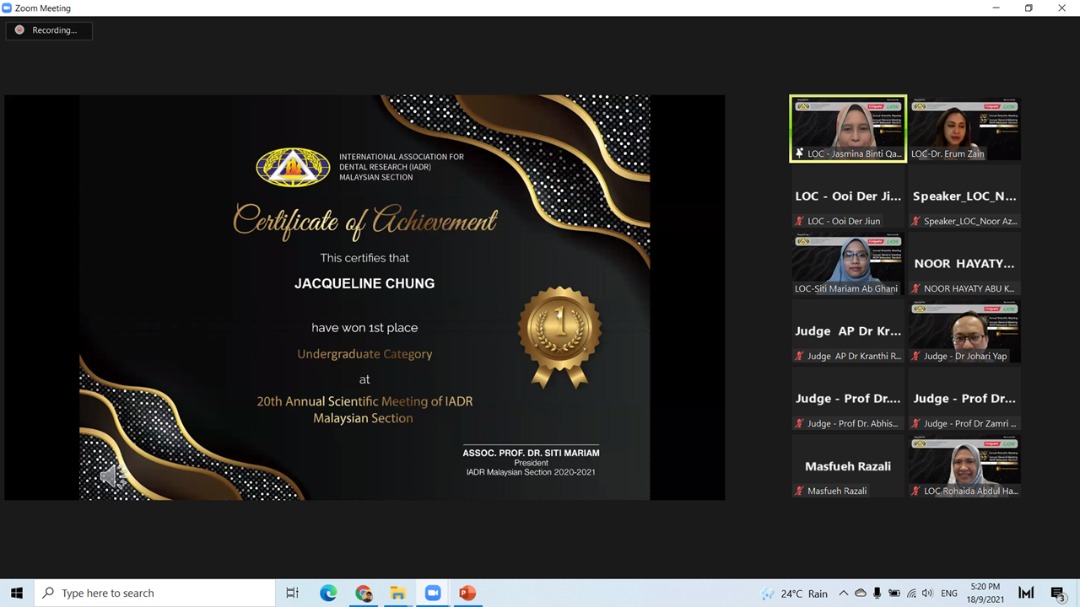Click the Recording indicator button
This screenshot has width=1080, height=607.
point(49,30)
